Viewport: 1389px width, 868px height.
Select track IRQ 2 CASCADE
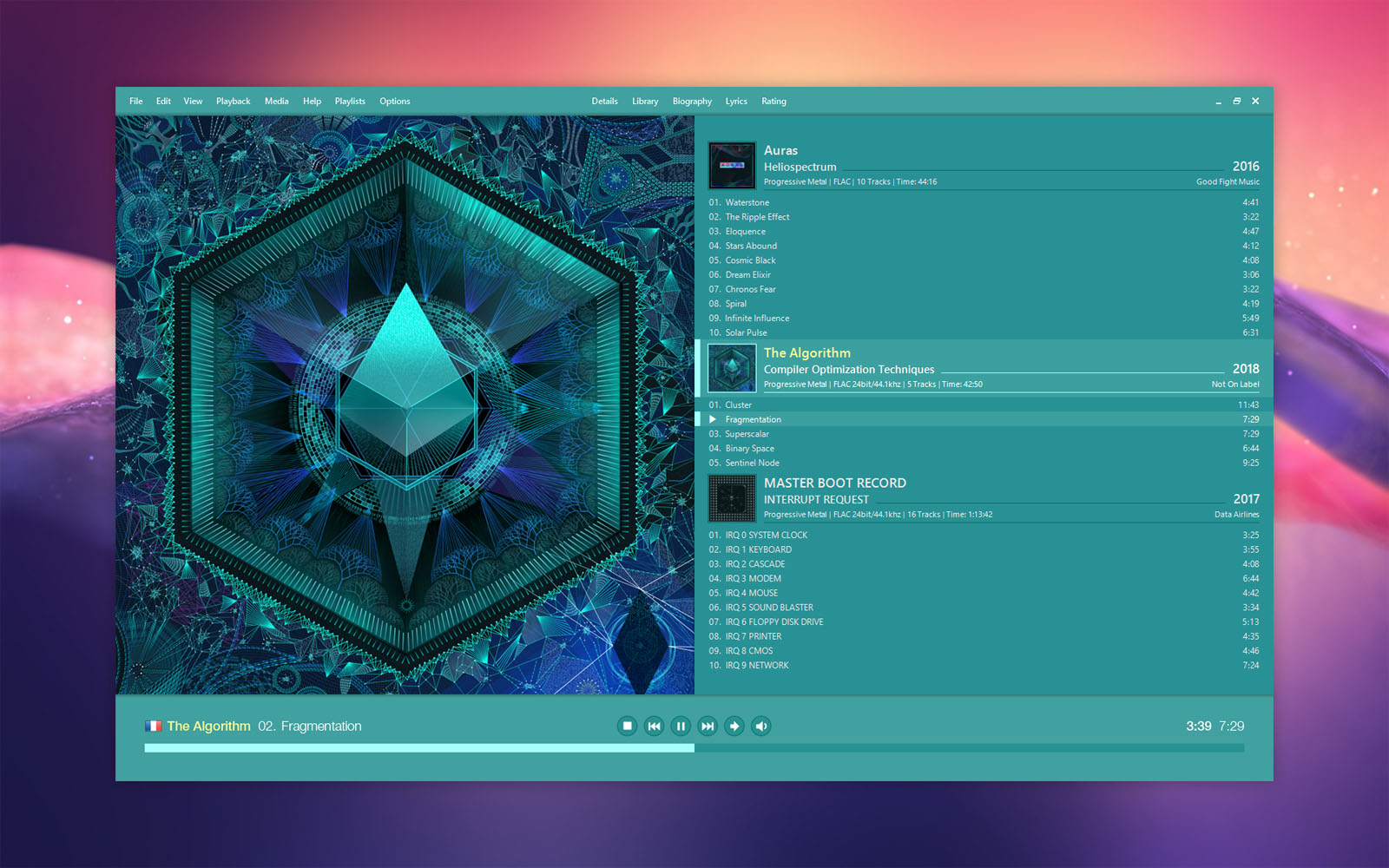984,564
